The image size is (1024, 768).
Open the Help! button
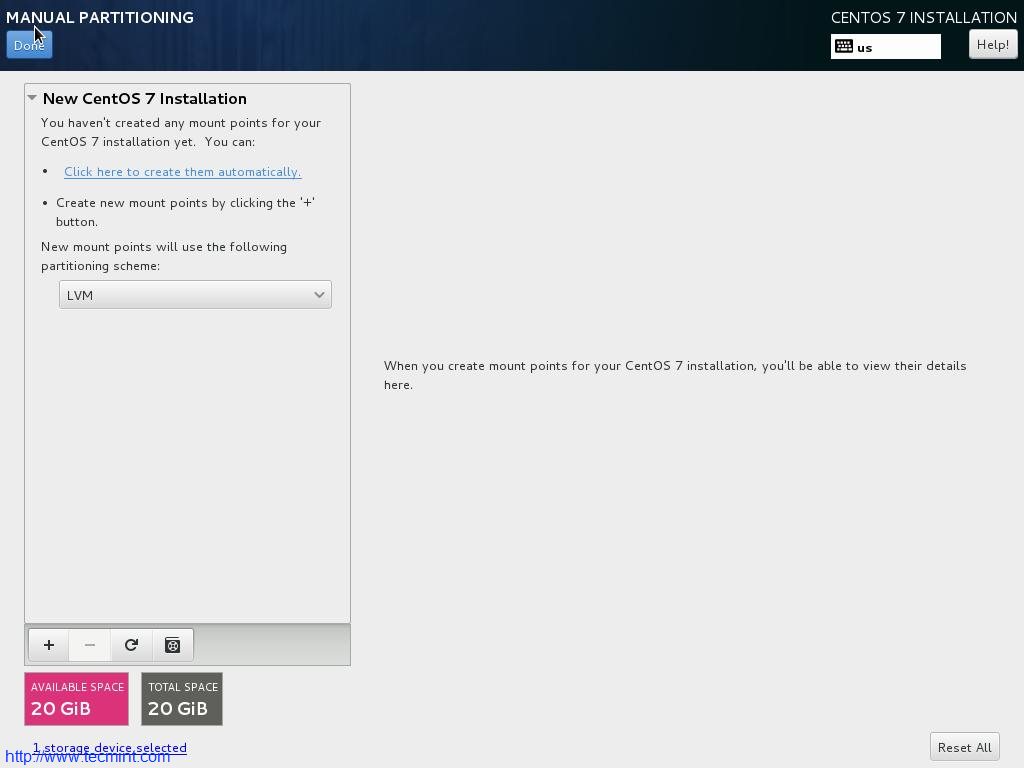(993, 44)
